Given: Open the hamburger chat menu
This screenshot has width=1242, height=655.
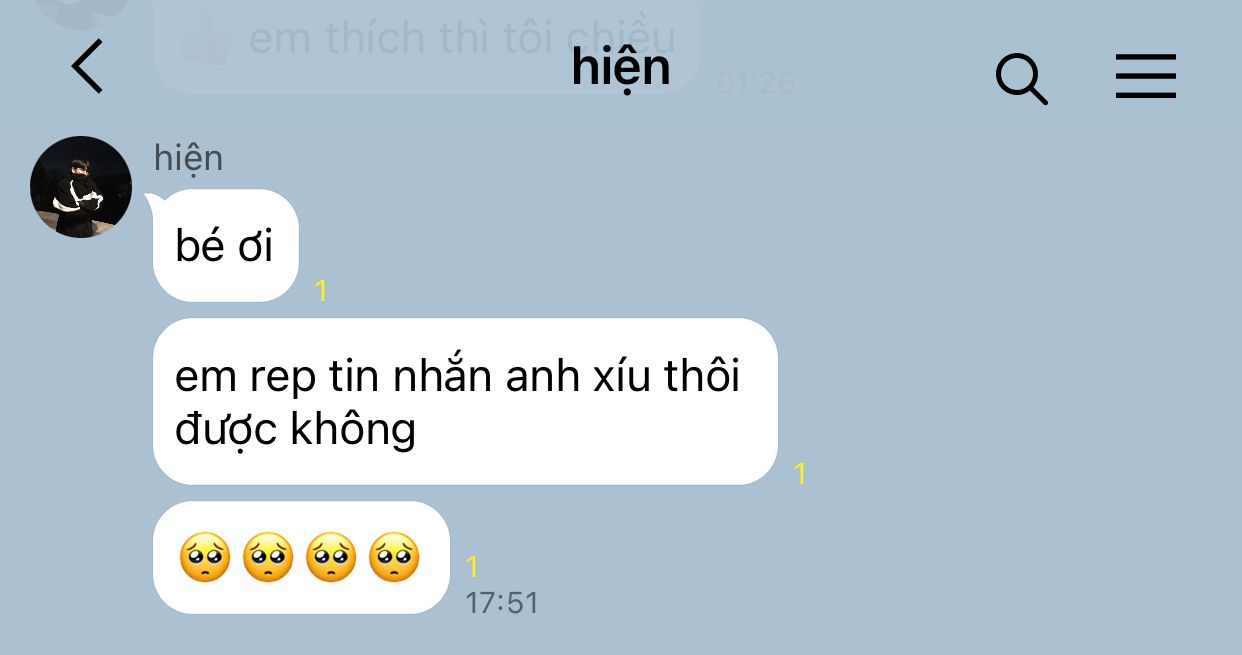Looking at the screenshot, I should click(1146, 76).
